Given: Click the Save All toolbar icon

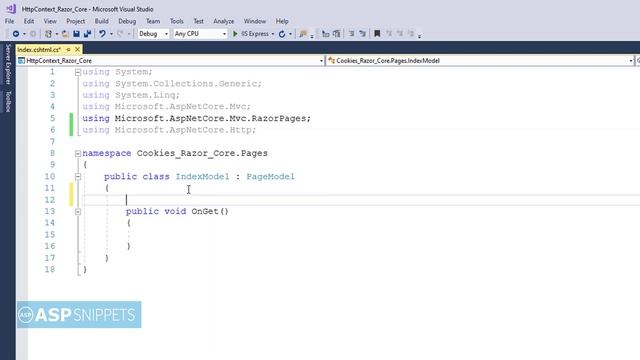Looking at the screenshot, I should coord(87,34).
